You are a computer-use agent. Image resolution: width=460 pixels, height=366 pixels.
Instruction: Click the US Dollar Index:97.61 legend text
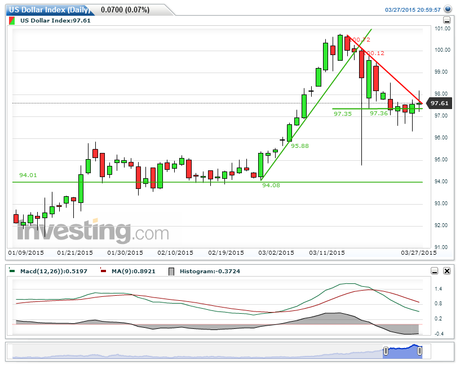[x=55, y=21]
